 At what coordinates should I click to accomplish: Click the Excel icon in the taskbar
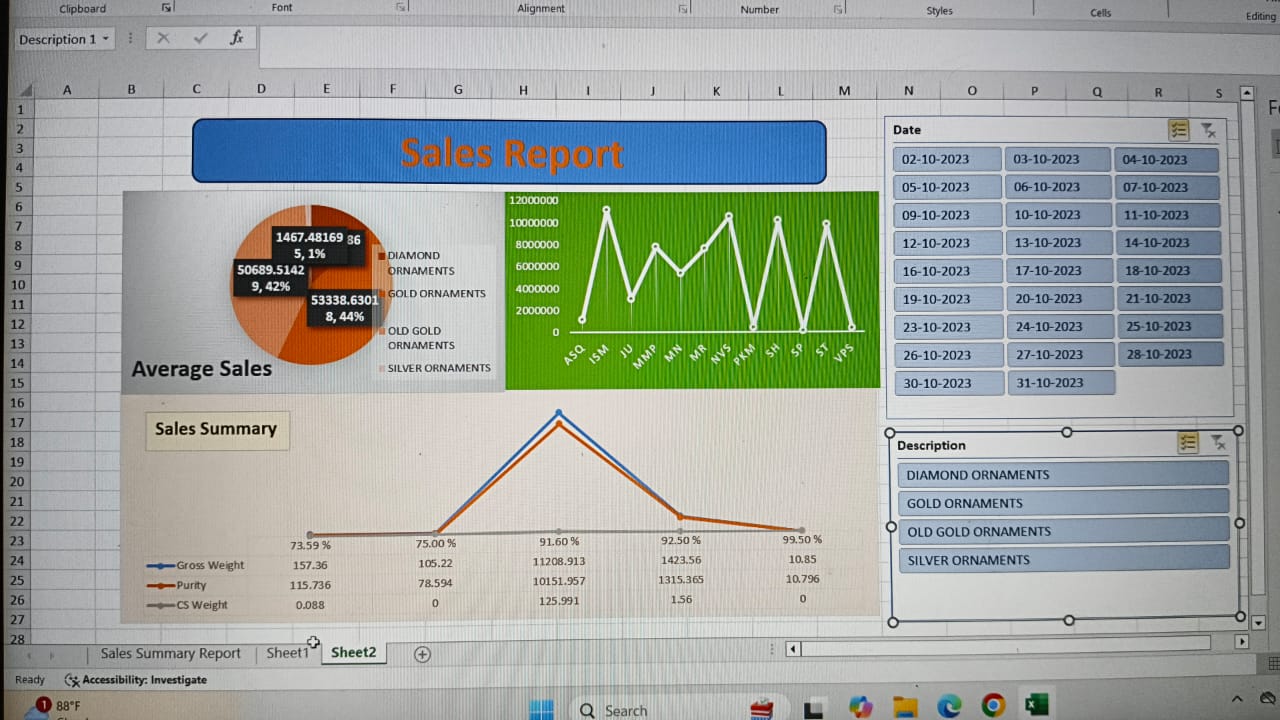[1037, 705]
